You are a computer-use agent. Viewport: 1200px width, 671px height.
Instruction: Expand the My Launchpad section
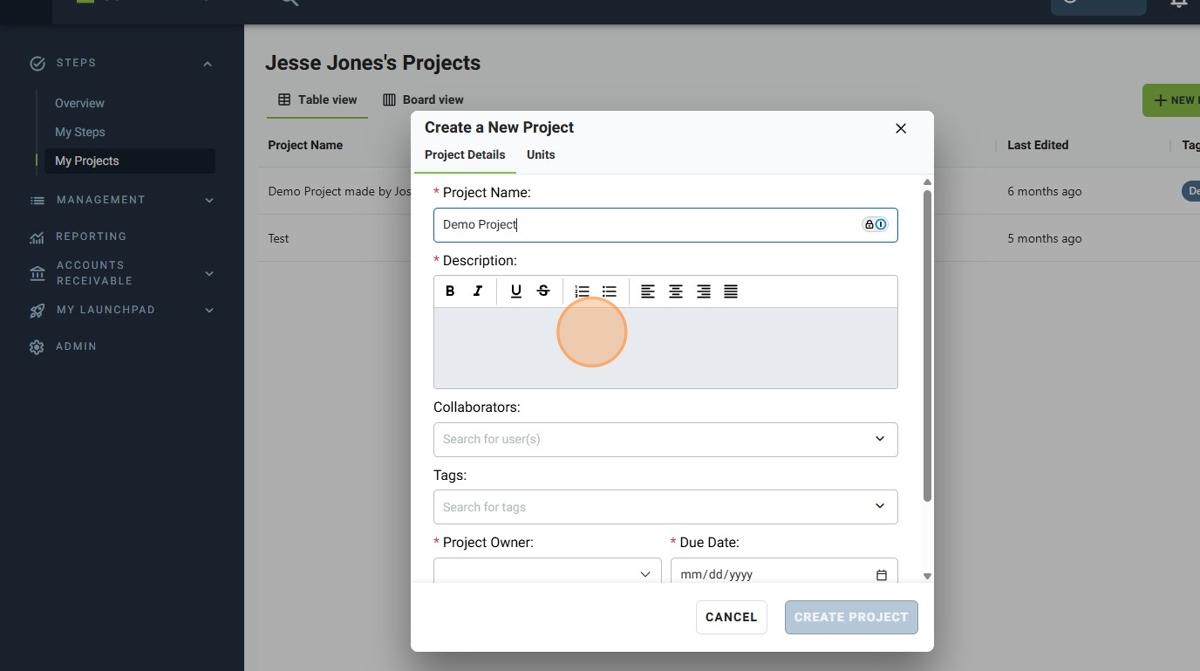pyautogui.click(x=209, y=310)
